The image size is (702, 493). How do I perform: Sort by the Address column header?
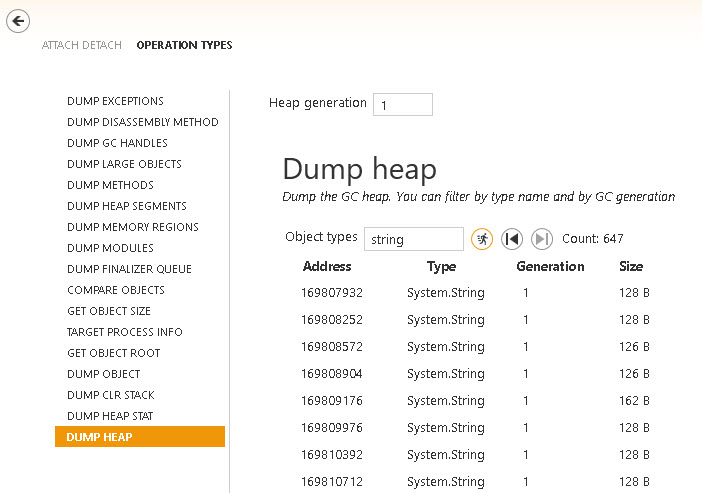coord(327,266)
